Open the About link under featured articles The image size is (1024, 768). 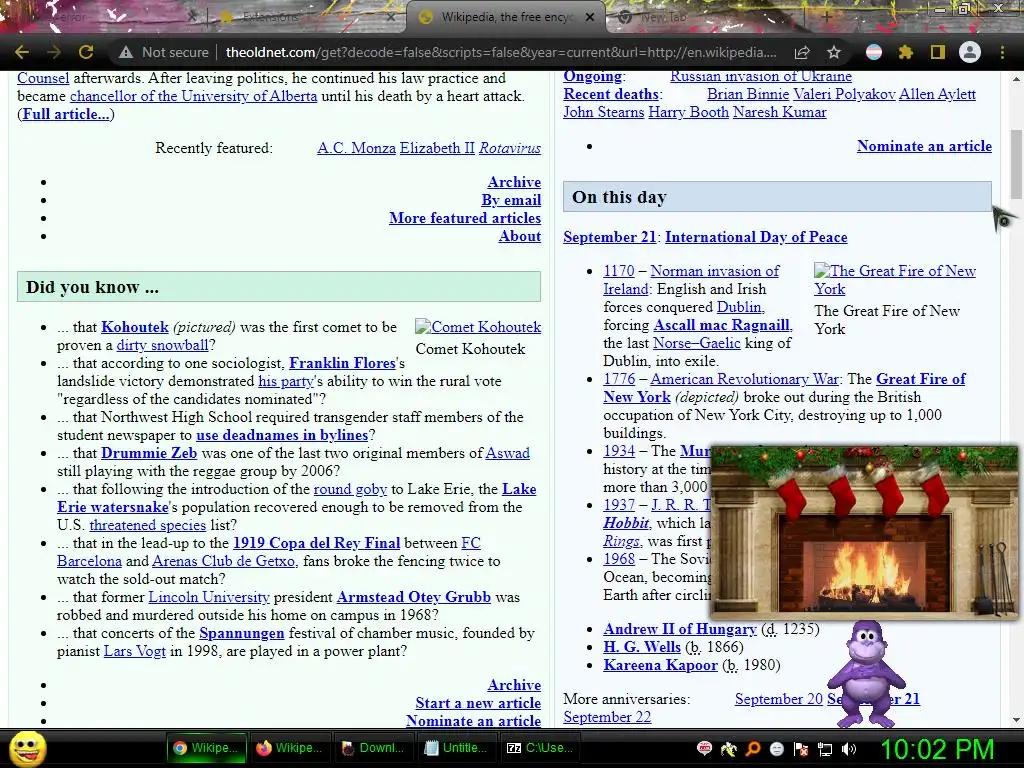[520, 236]
